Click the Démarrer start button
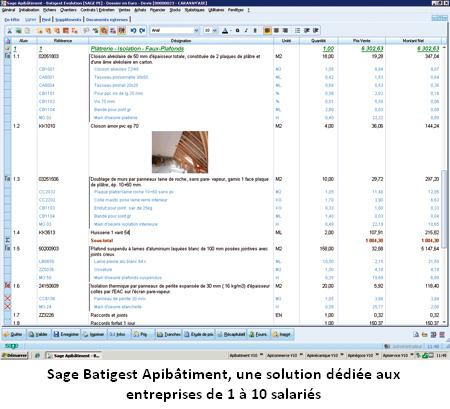Screen dimensions: 450x409 coord(14,356)
